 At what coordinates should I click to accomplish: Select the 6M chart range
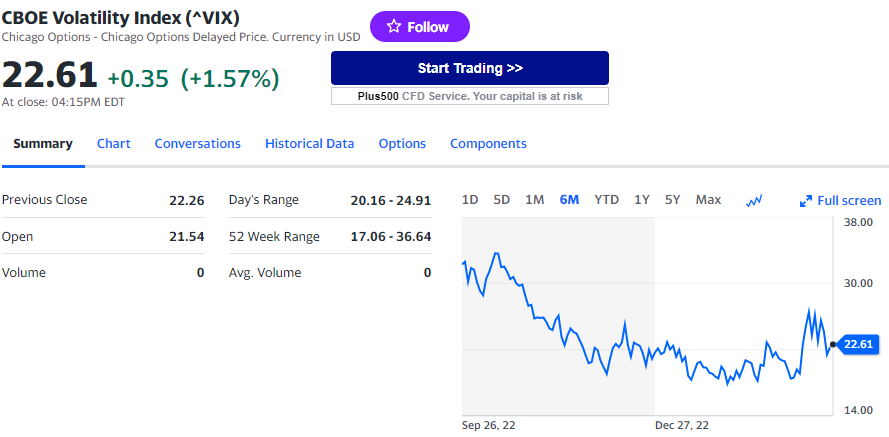pos(569,200)
